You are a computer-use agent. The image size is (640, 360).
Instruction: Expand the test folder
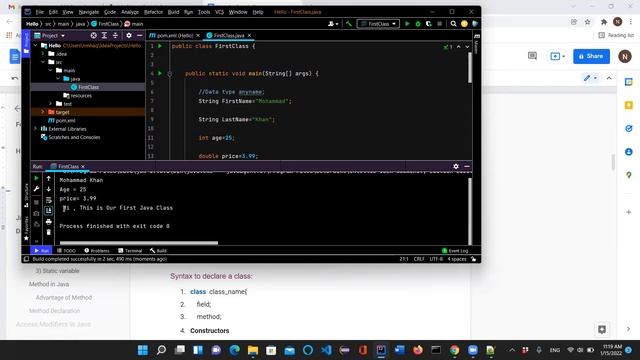[x=51, y=104]
